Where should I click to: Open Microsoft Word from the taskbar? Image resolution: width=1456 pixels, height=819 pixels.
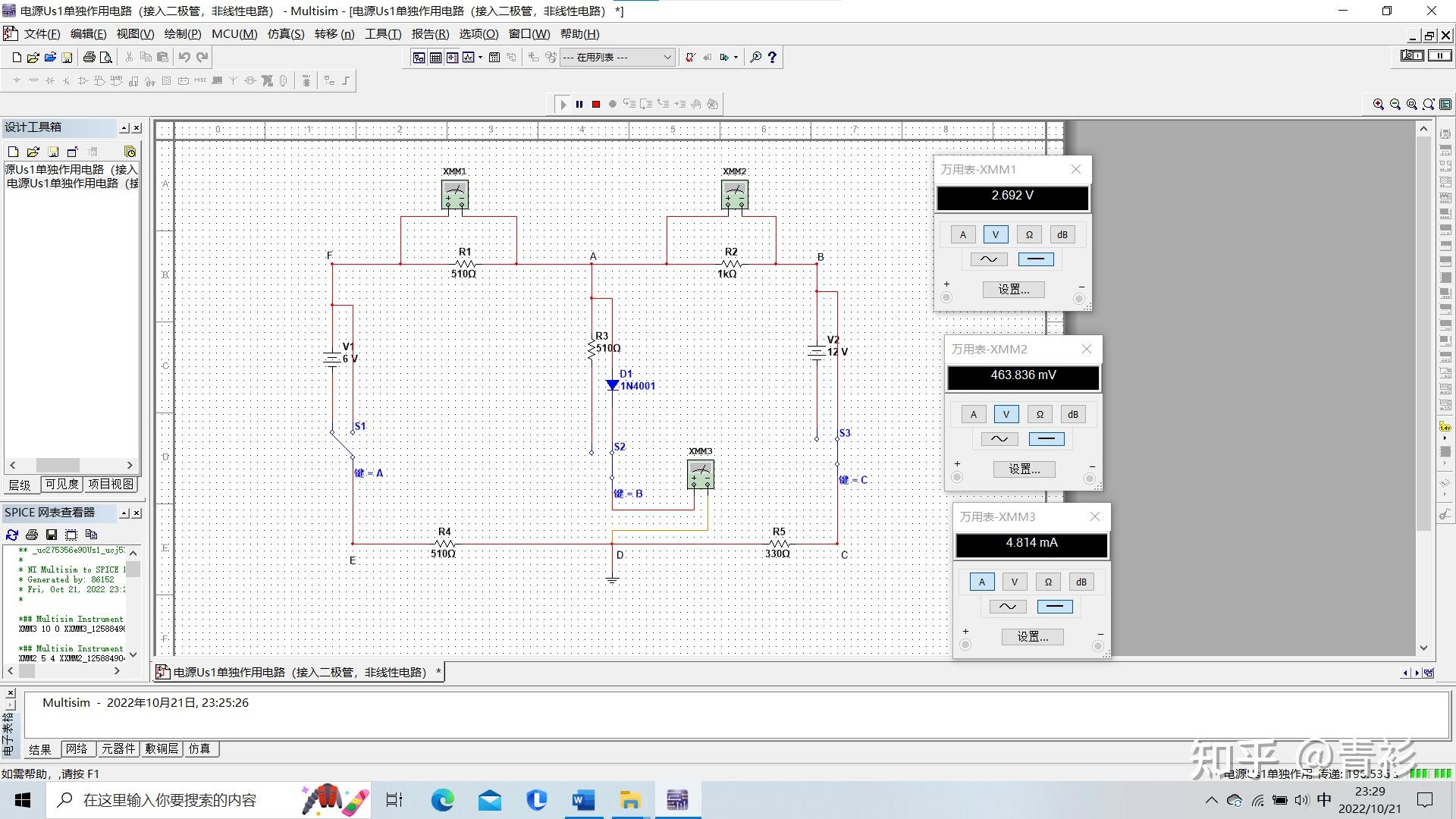pyautogui.click(x=583, y=800)
